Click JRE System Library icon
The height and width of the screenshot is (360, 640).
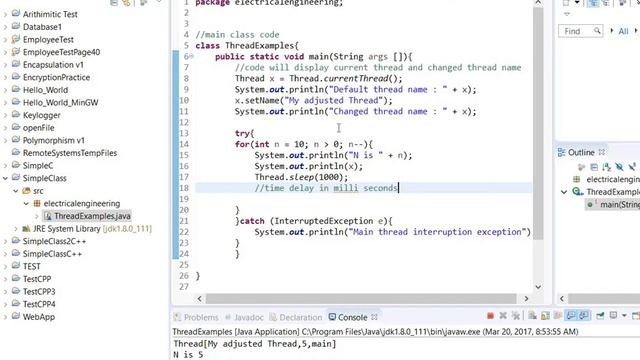[x=27, y=229]
